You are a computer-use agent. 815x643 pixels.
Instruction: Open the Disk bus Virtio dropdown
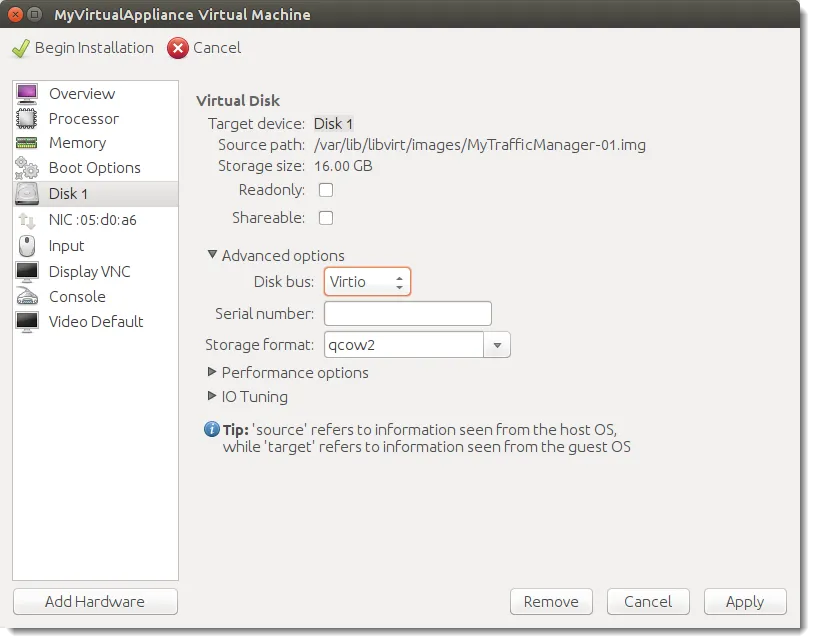(367, 282)
